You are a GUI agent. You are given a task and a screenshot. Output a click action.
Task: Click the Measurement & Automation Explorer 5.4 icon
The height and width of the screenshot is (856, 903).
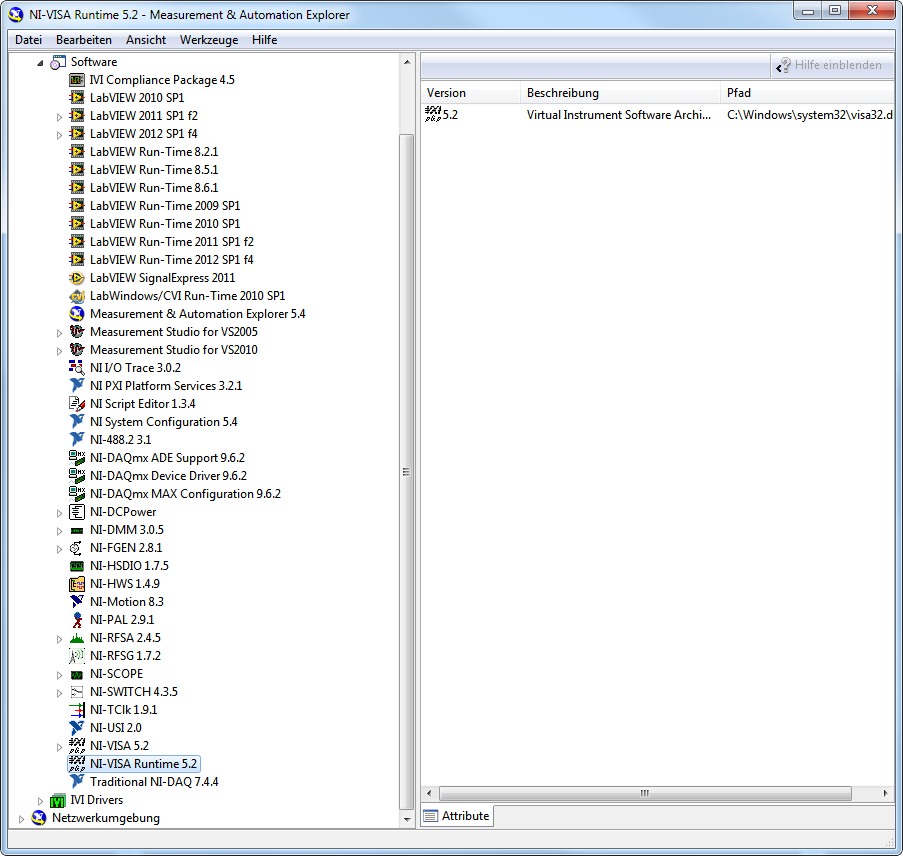77,313
